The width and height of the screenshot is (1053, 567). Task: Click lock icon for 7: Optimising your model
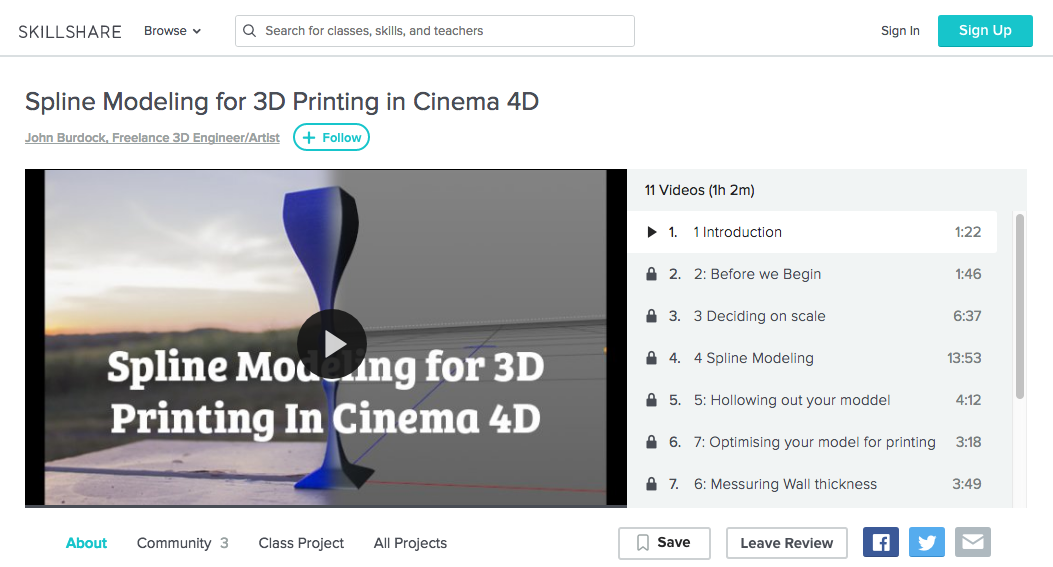[651, 442]
